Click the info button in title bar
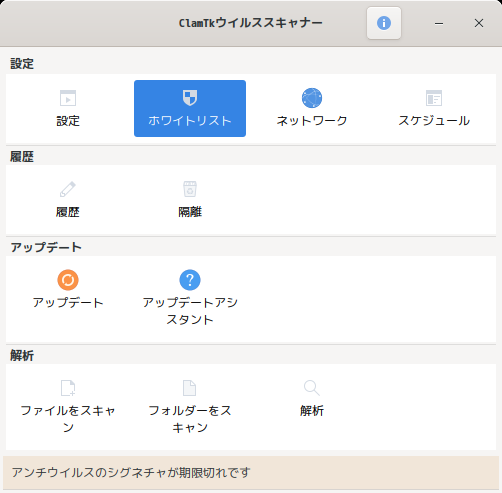This screenshot has height=493, width=502. (x=384, y=23)
